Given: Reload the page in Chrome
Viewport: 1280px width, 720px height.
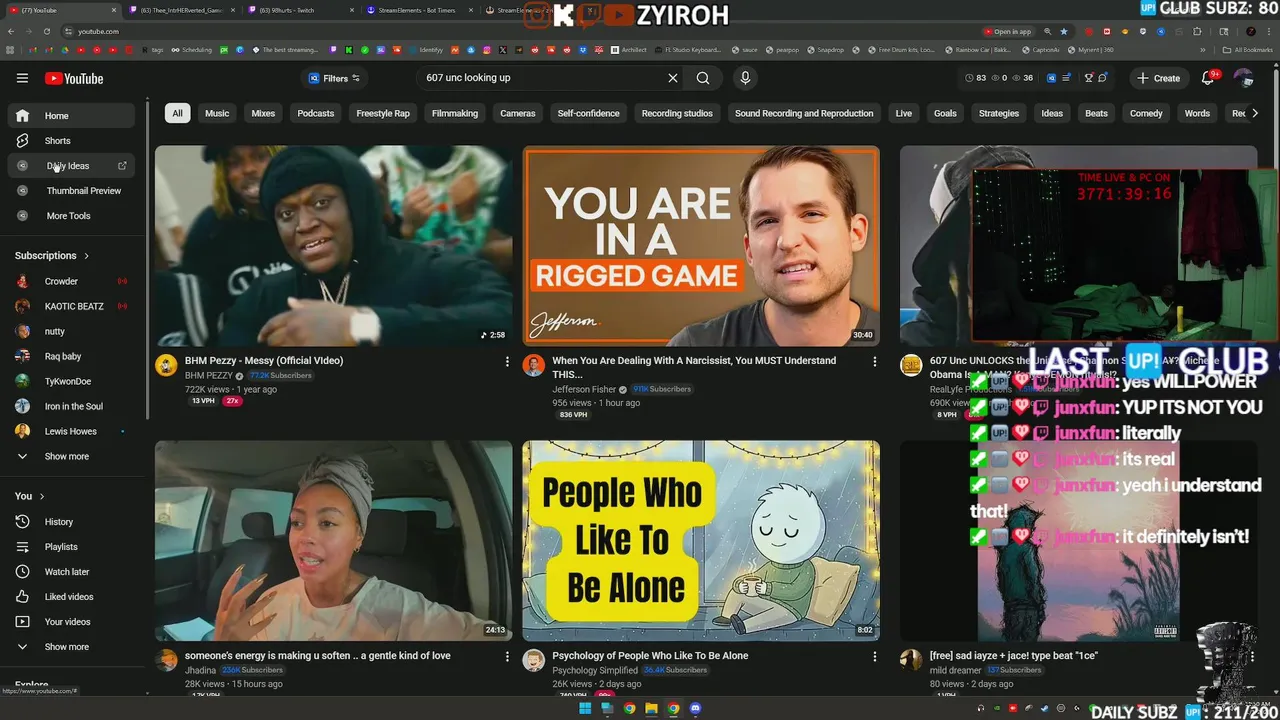Looking at the screenshot, I should pyautogui.click(x=46, y=31).
